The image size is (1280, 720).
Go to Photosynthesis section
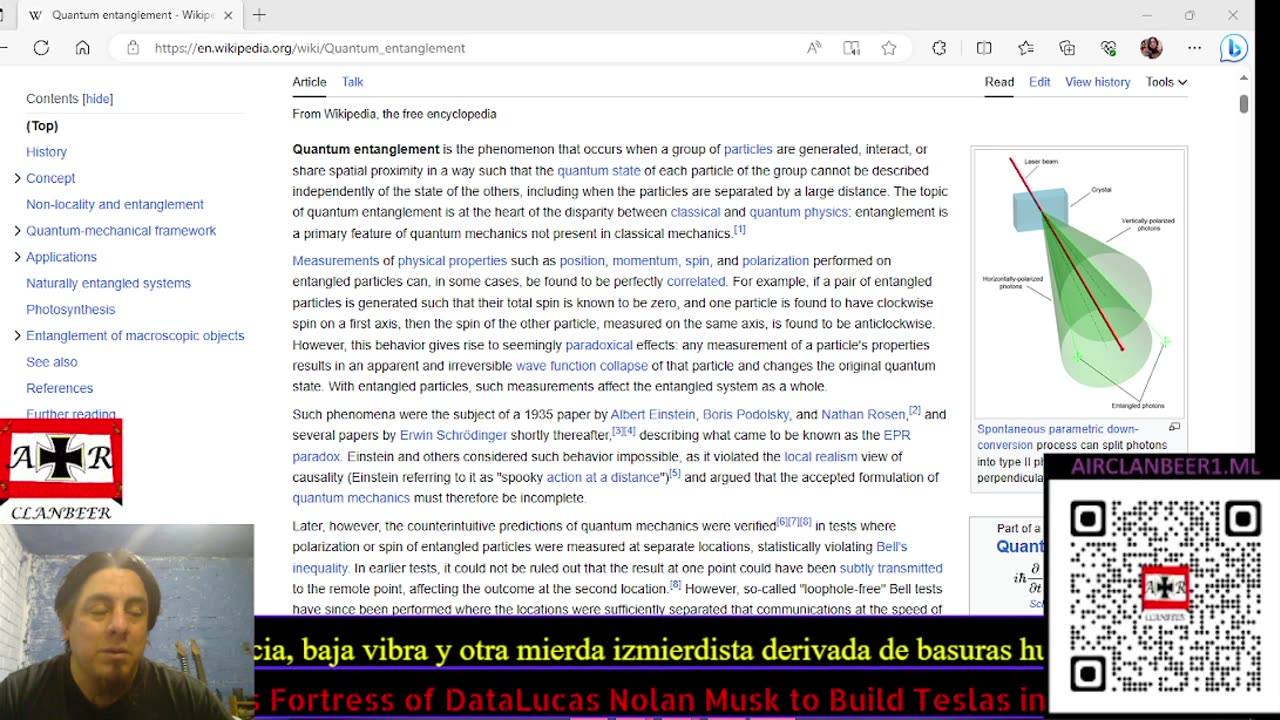[70, 310]
